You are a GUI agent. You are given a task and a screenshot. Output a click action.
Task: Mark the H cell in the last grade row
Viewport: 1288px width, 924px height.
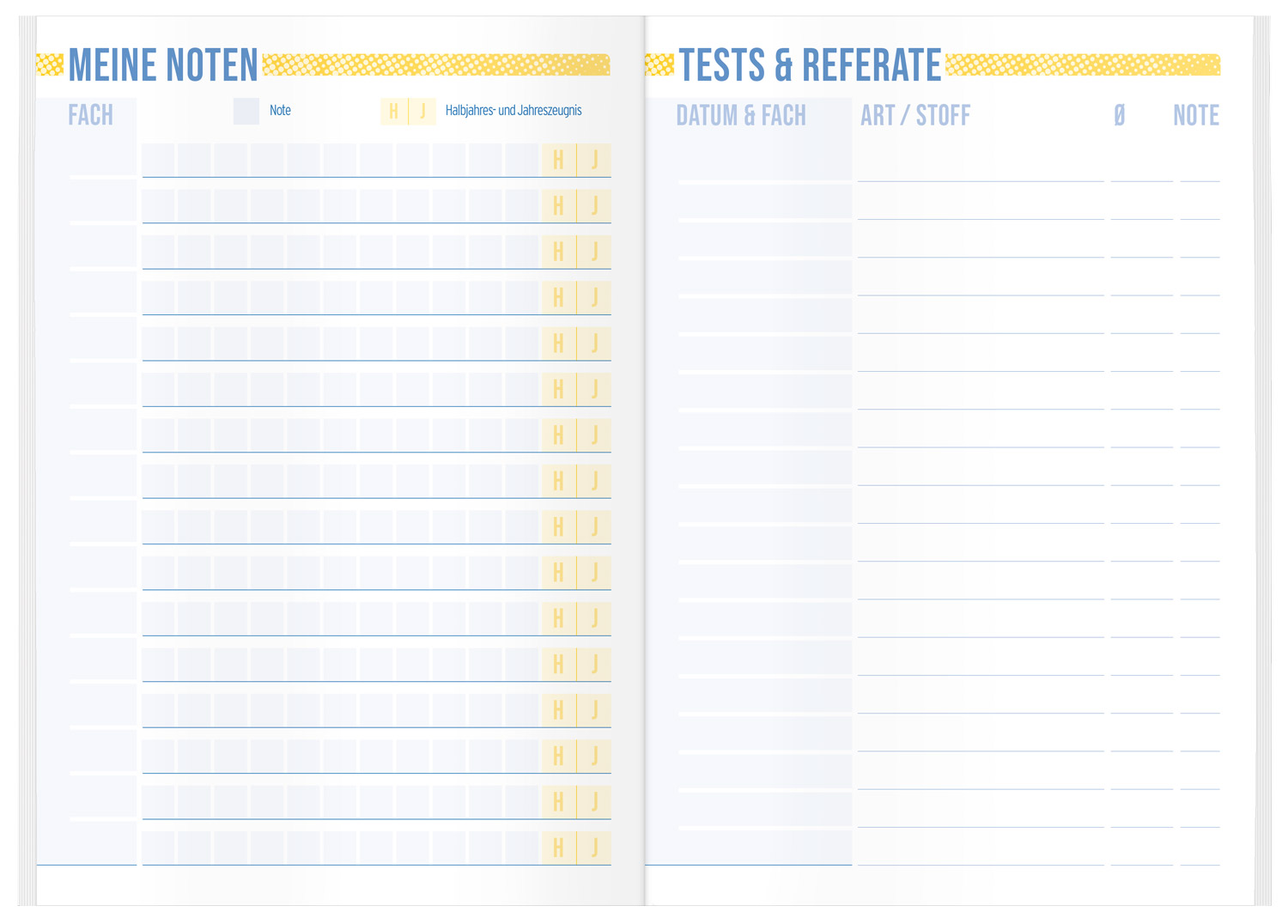point(558,848)
